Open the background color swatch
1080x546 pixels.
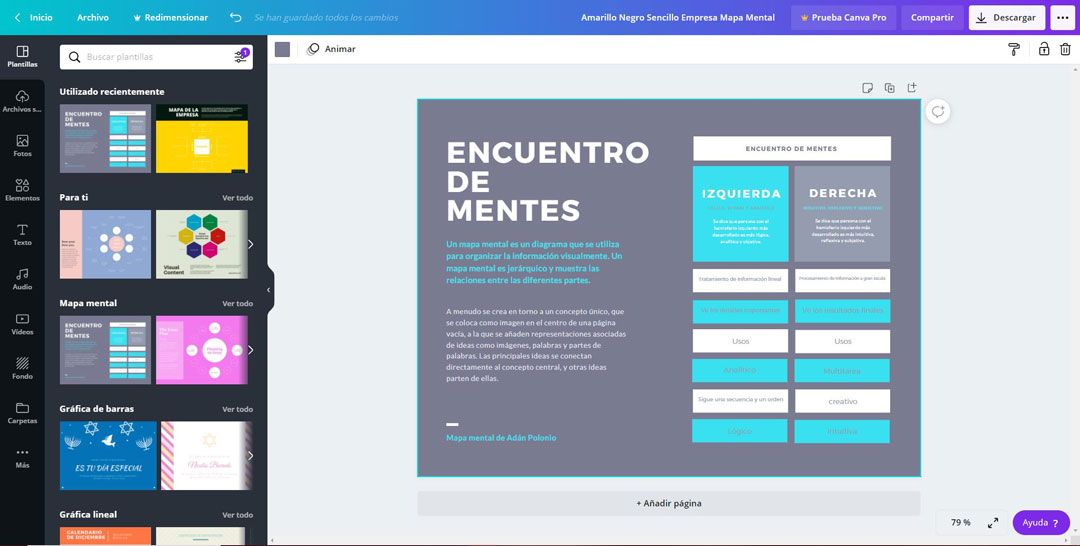(282, 49)
